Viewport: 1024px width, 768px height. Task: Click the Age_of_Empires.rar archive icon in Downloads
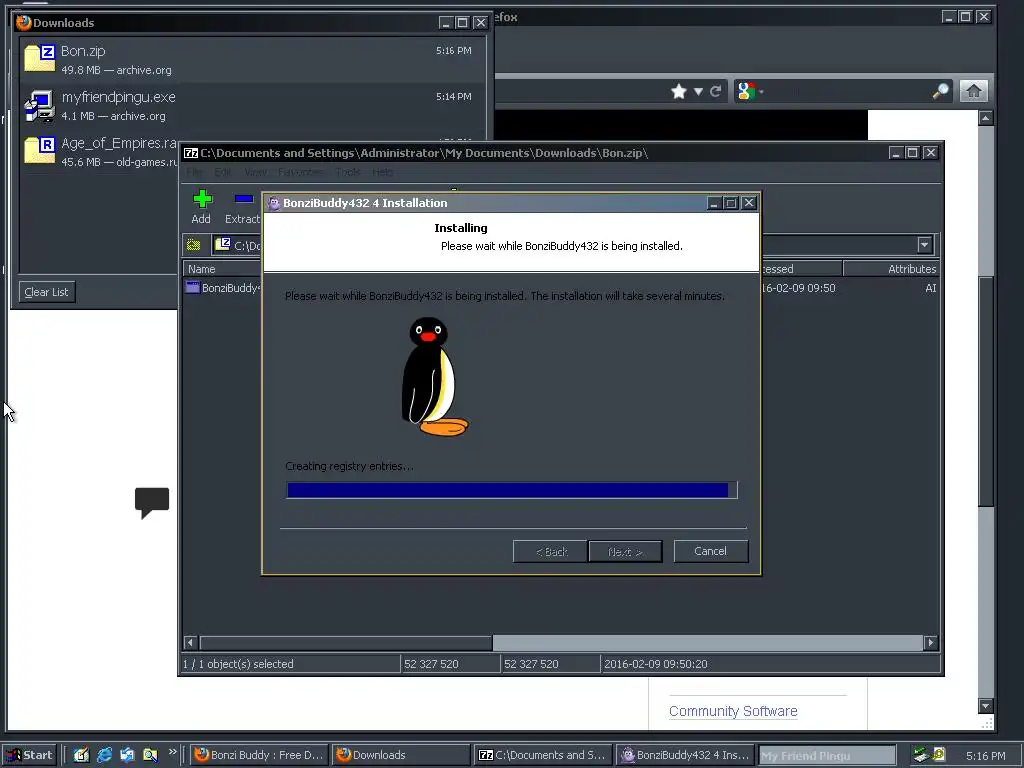39,150
